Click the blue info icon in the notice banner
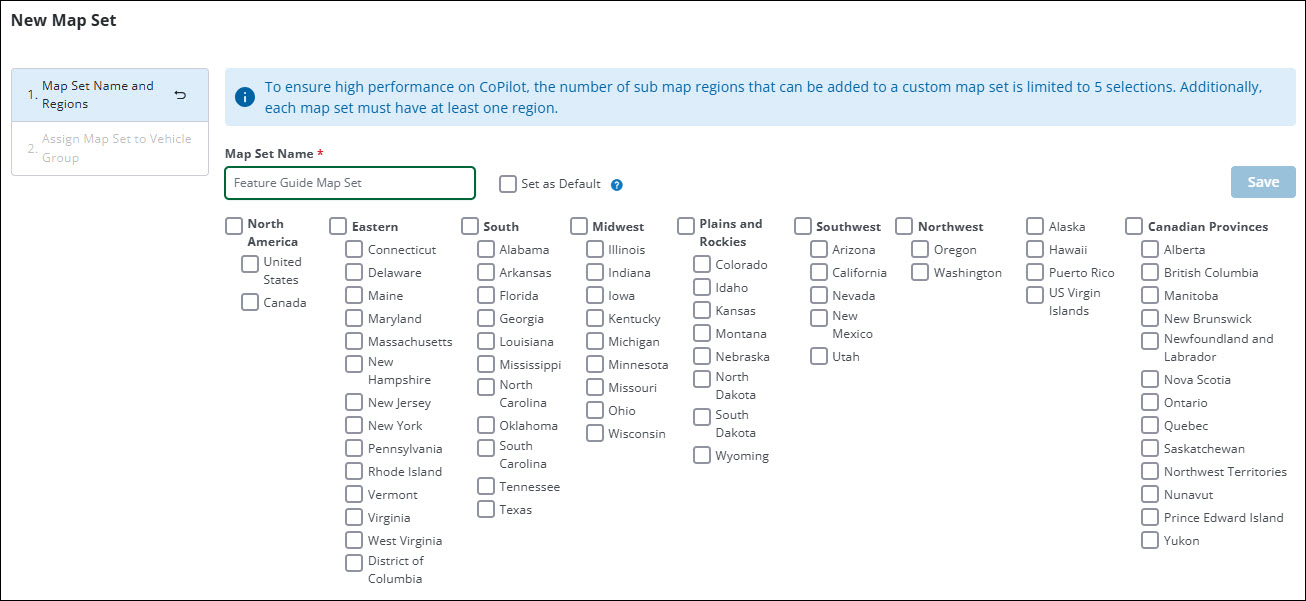This screenshot has height=601, width=1306. coord(243,96)
